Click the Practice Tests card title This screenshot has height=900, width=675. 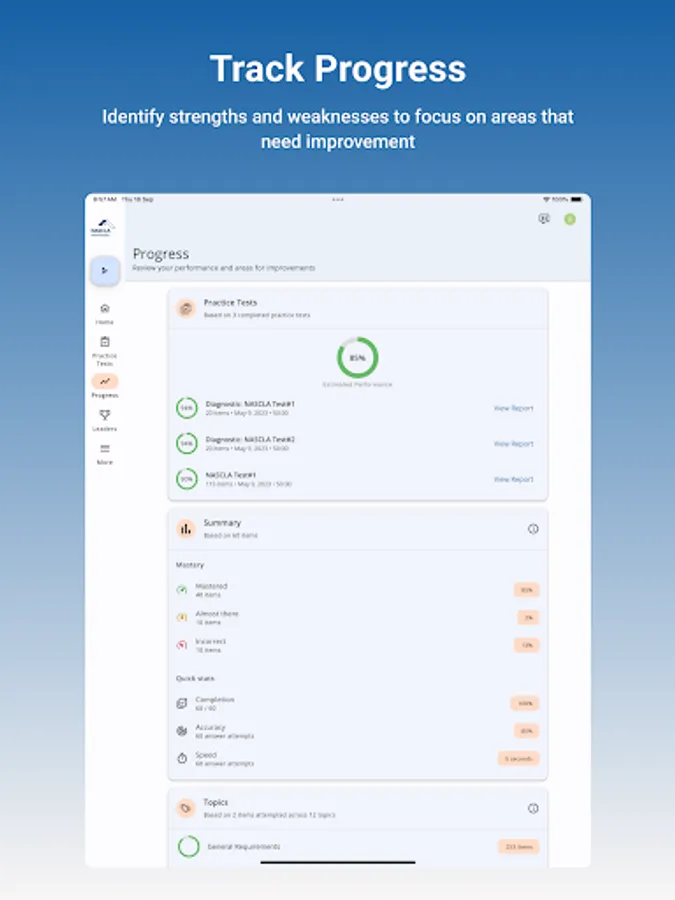pyautogui.click(x=230, y=302)
